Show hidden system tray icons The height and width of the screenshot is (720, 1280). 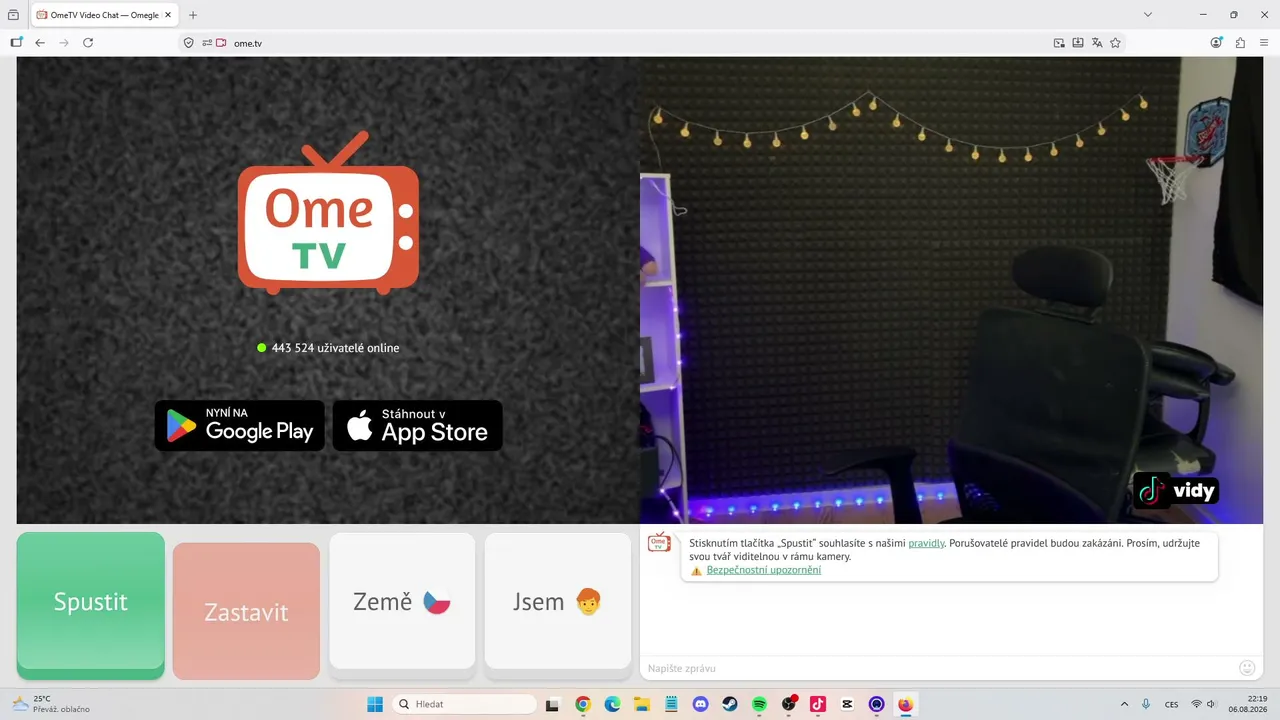click(x=1124, y=704)
